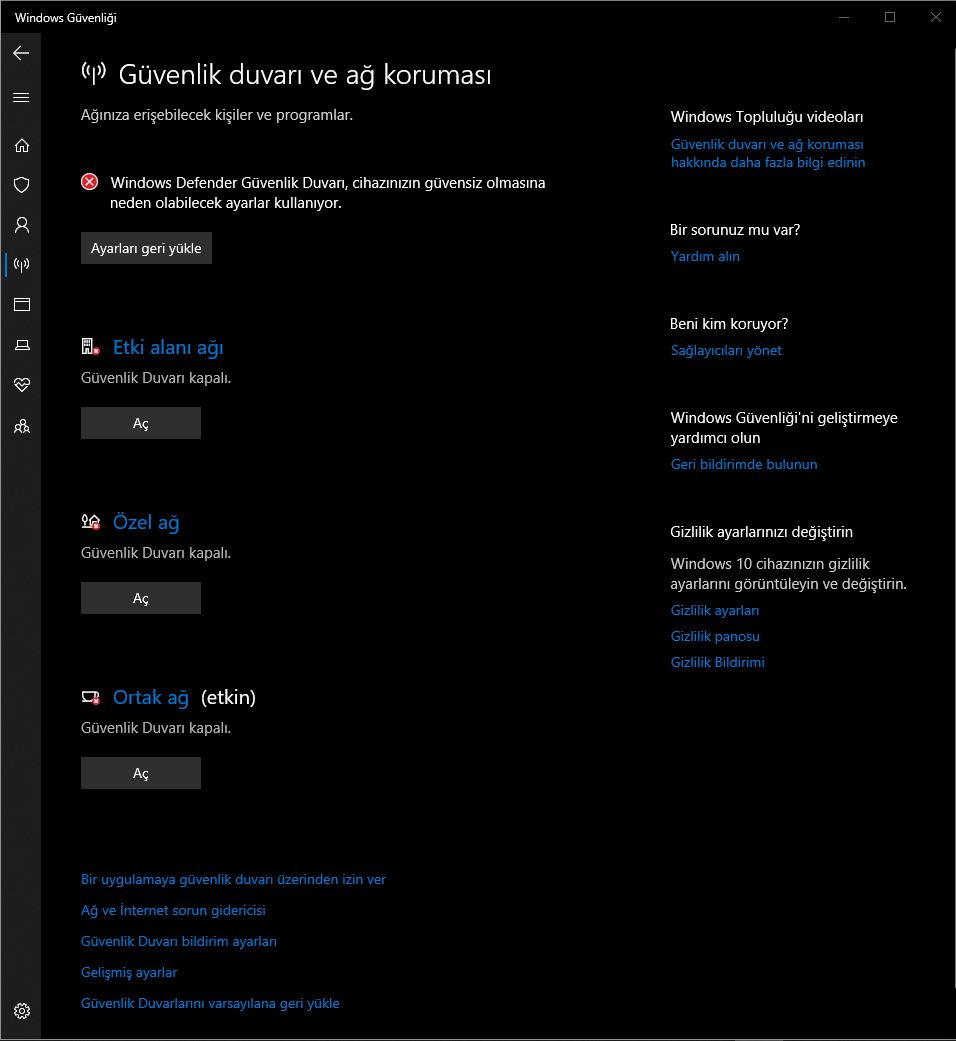This screenshot has height=1041, width=956.
Task: Open Virus & threat protection shield icon
Action: (22, 185)
